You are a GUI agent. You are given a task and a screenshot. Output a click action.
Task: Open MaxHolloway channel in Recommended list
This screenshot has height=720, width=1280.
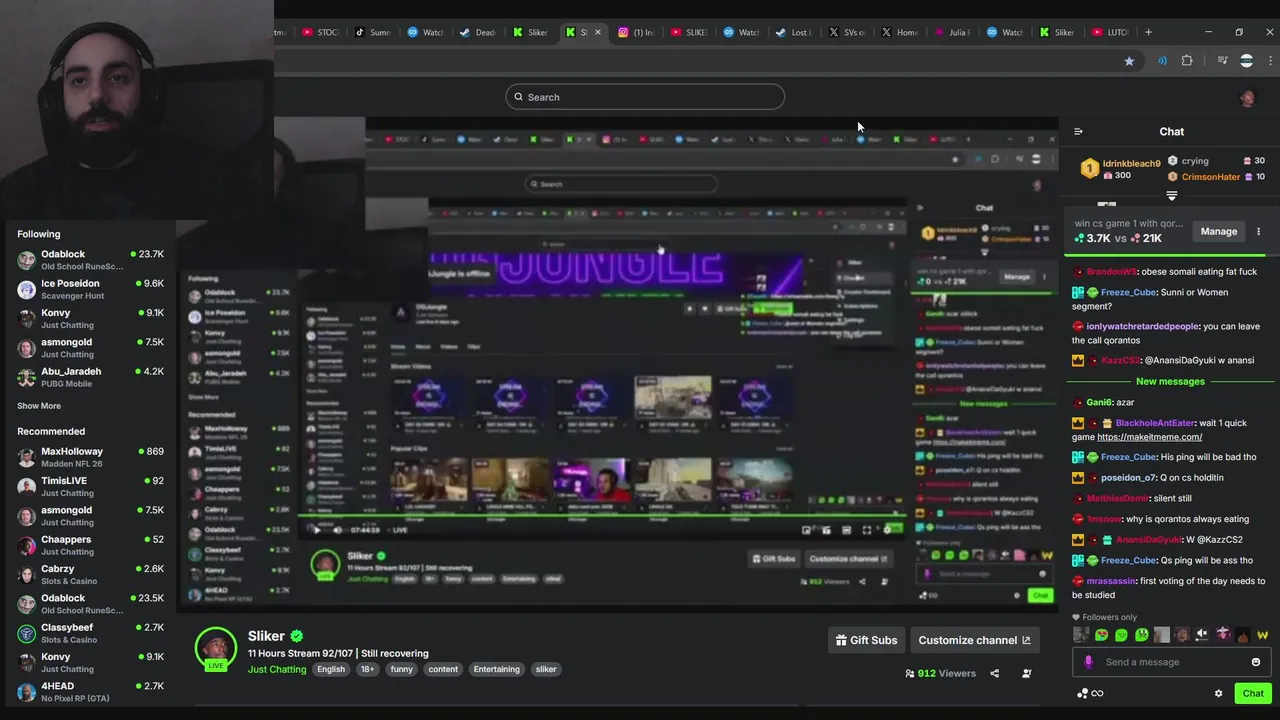coord(90,457)
